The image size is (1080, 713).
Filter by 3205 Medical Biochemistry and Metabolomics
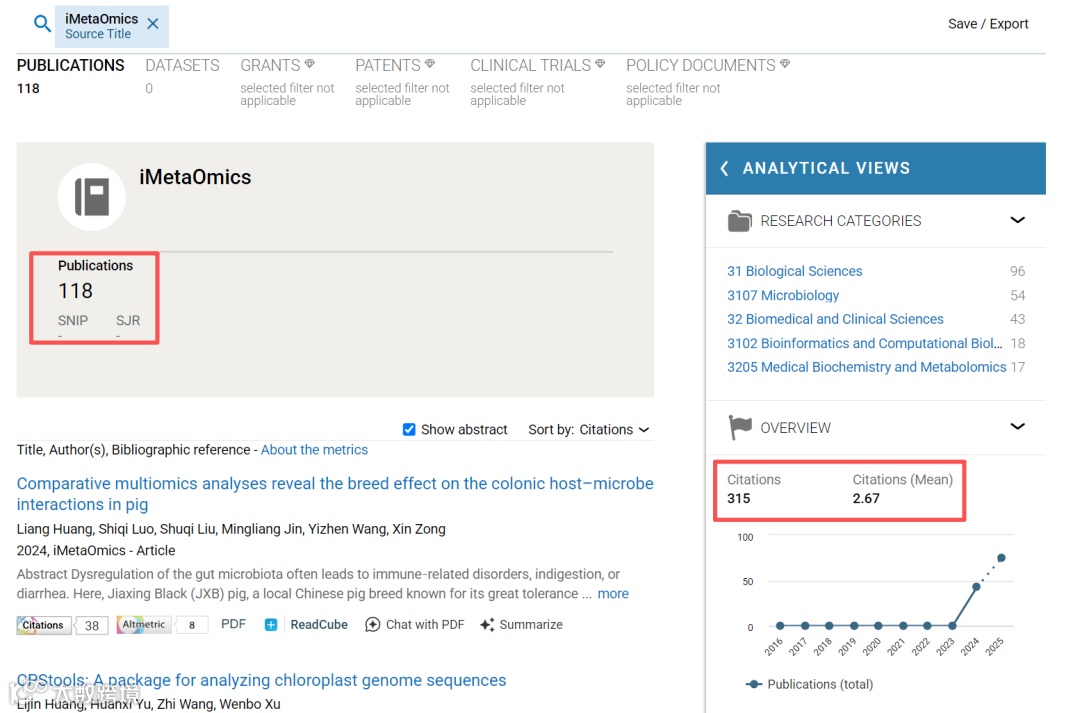(866, 367)
